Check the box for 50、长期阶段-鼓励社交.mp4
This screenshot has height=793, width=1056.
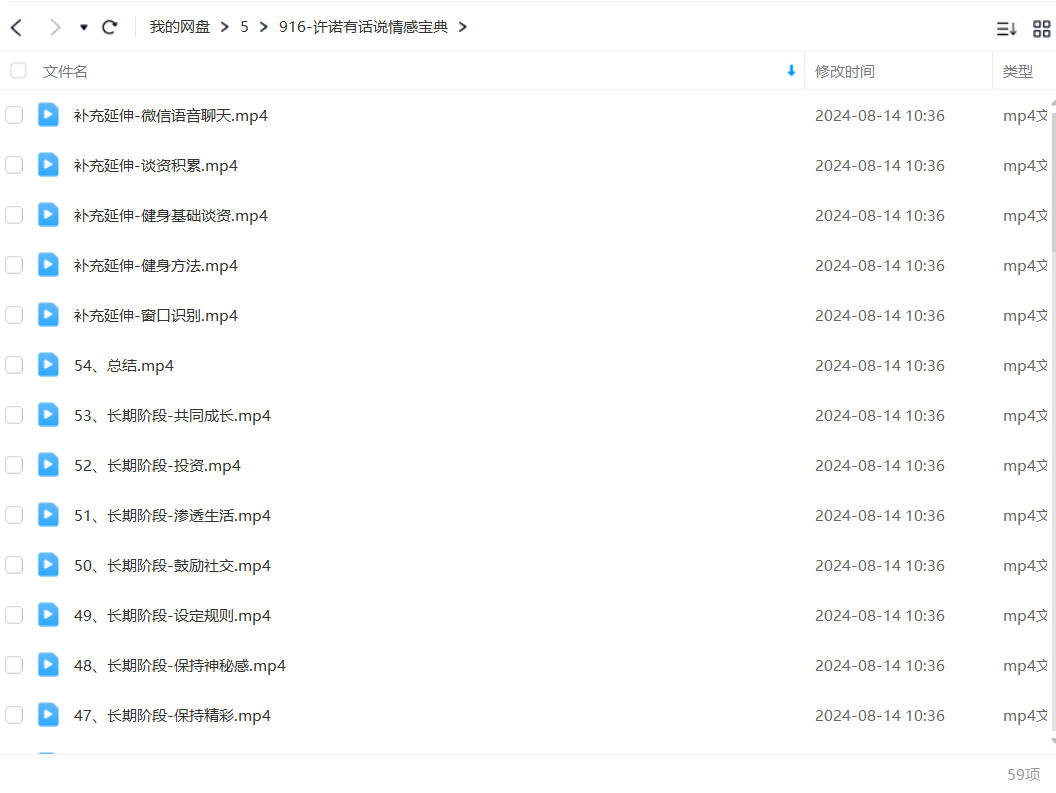pyautogui.click(x=14, y=565)
